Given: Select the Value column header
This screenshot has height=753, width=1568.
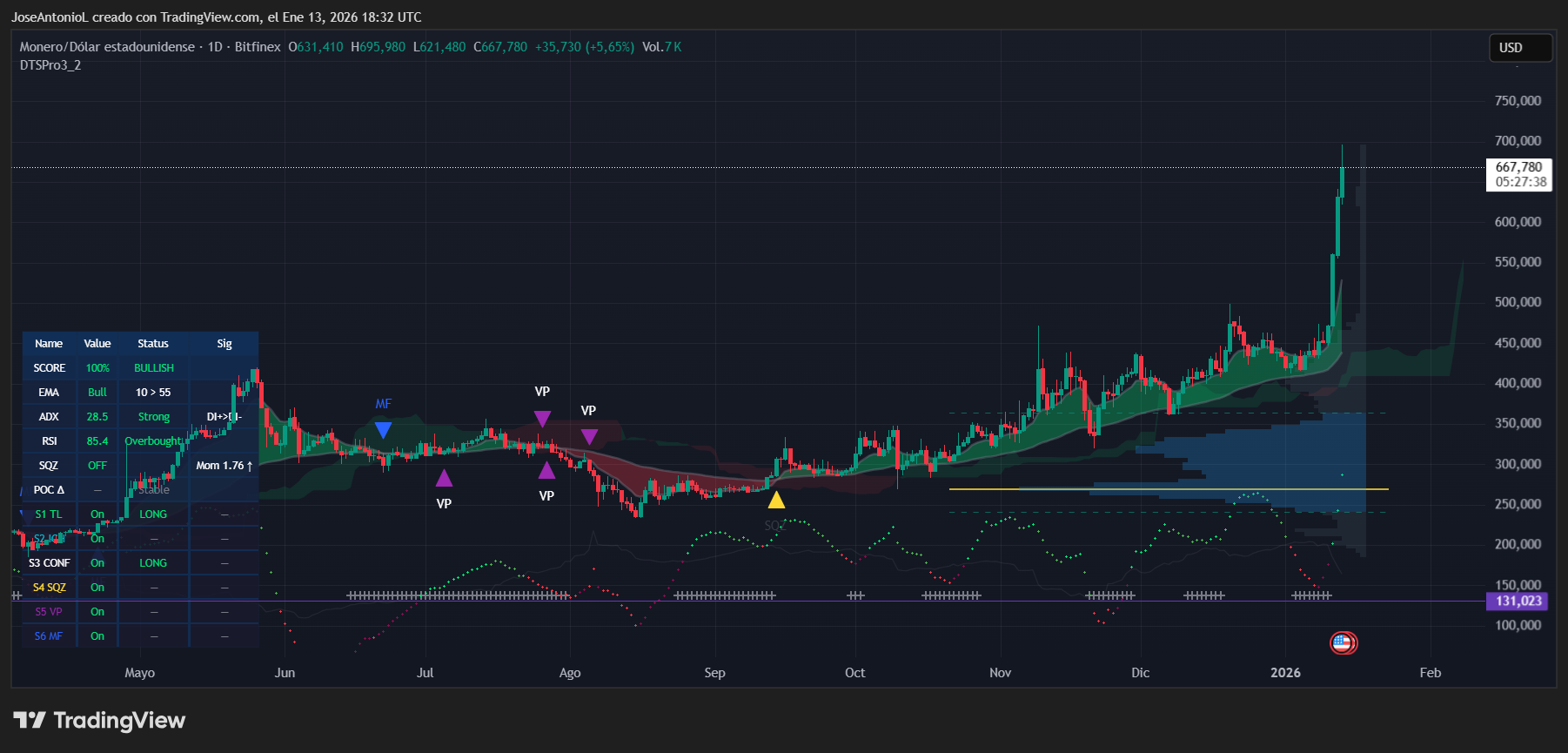Looking at the screenshot, I should click(97, 344).
